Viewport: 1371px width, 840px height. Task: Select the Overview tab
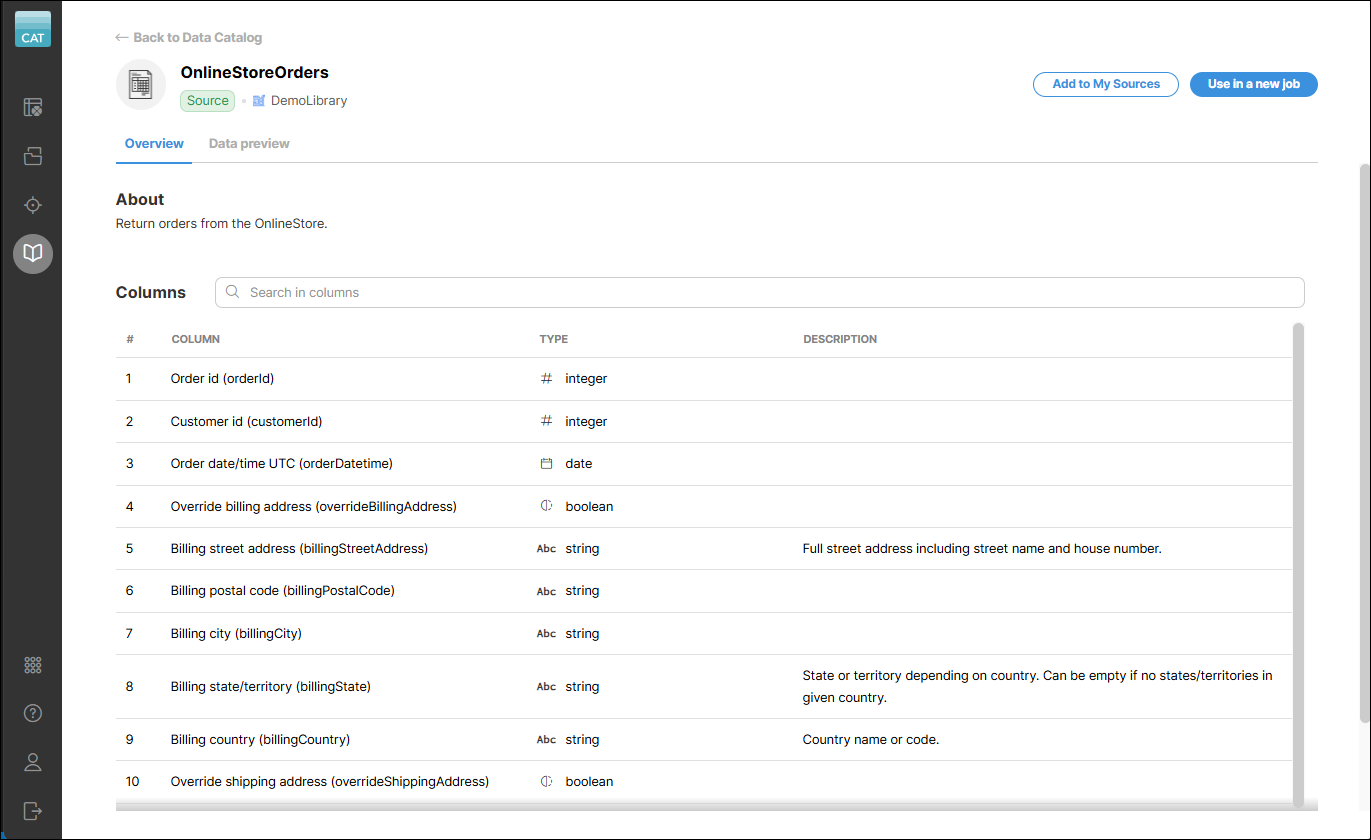[154, 144]
